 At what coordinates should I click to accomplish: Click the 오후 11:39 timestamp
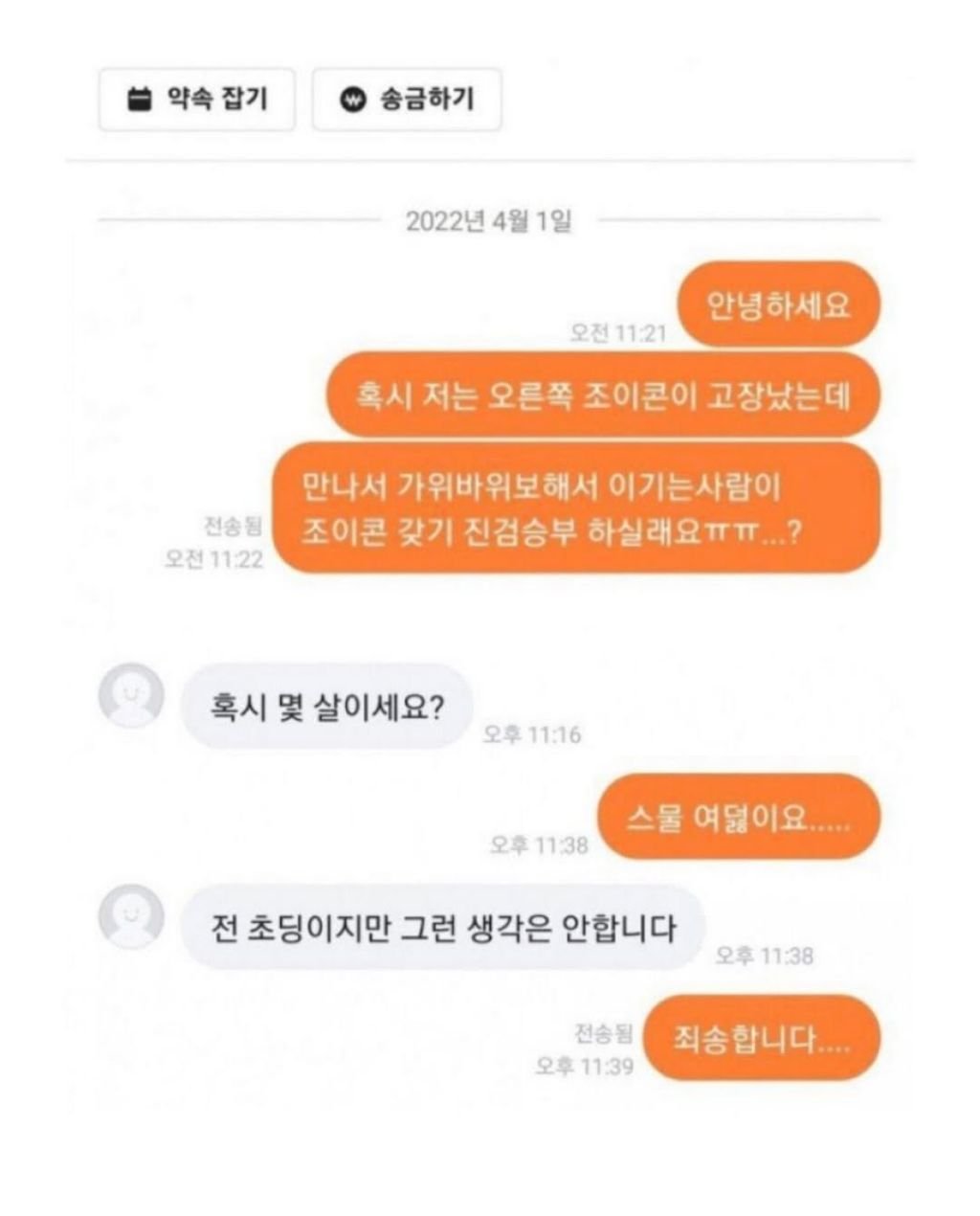tap(584, 1065)
